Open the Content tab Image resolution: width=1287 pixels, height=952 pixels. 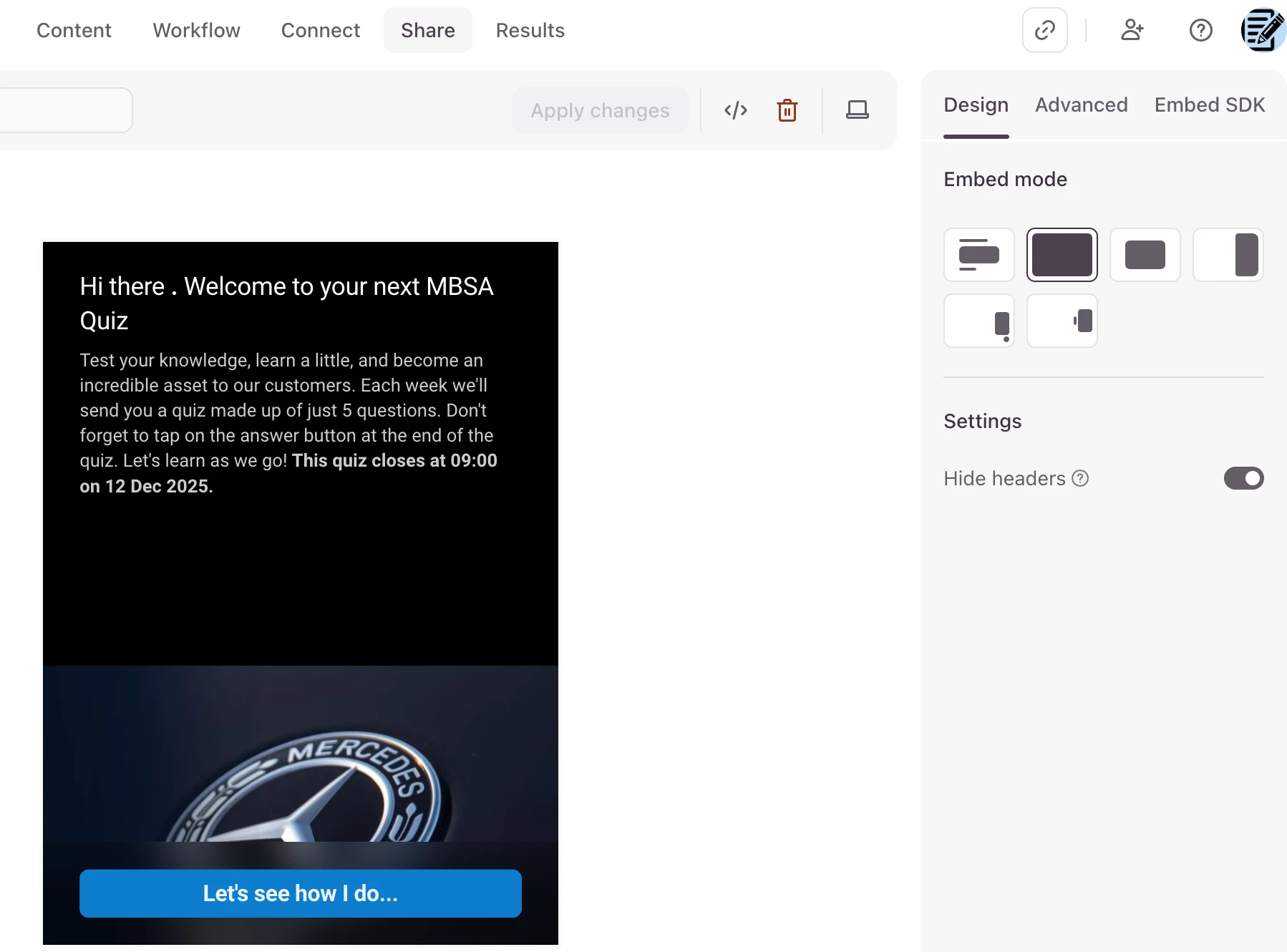[x=74, y=30]
